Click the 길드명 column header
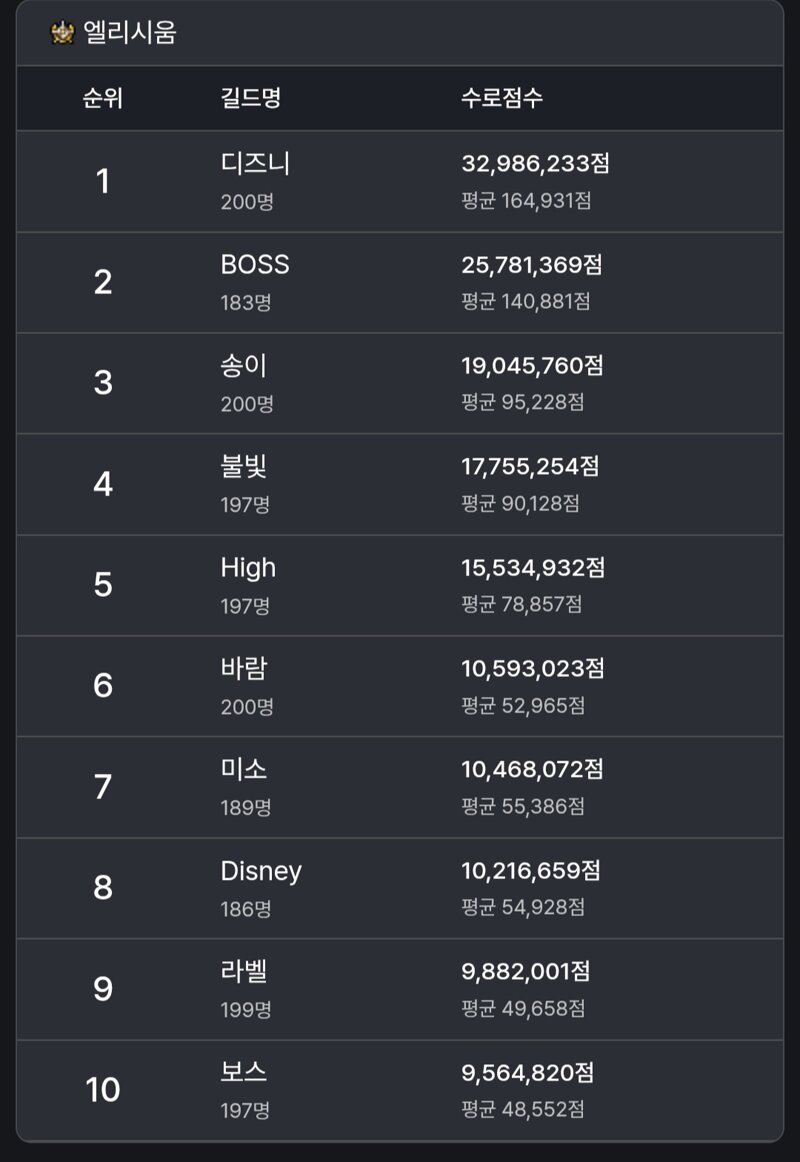800x1162 pixels. pos(250,98)
